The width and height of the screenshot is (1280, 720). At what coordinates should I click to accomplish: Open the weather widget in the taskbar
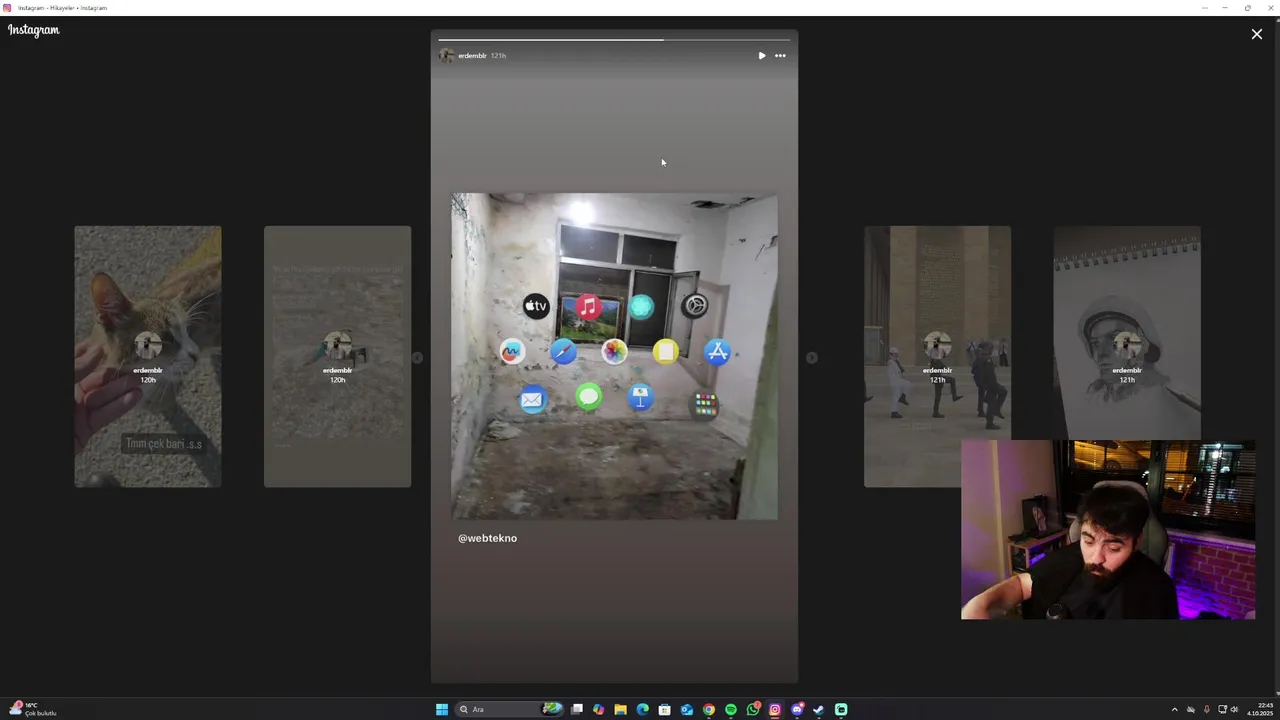(32, 709)
